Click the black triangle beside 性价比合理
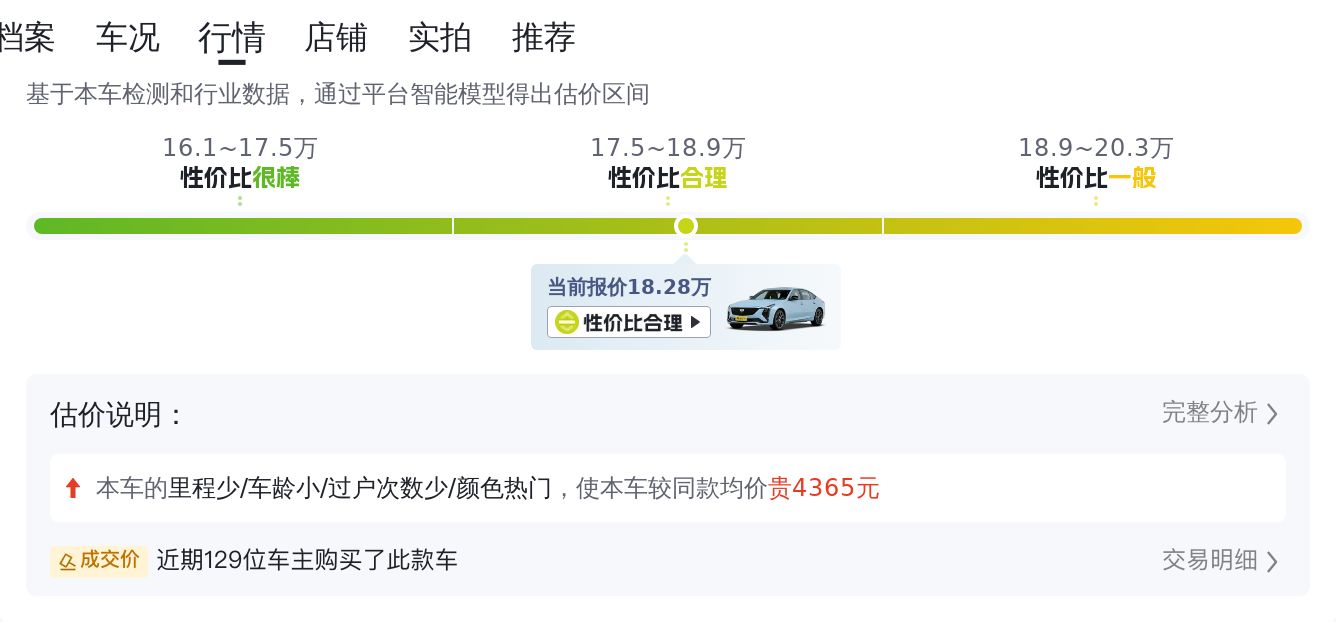Viewport: 1336px width, 622px height. coord(696,322)
